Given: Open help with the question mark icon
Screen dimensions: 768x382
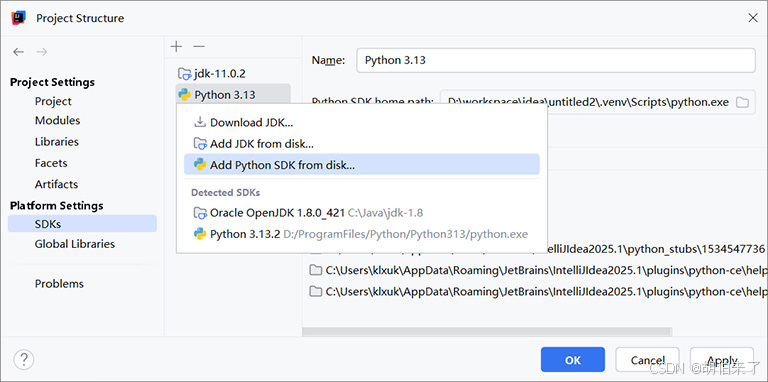Looking at the screenshot, I should [x=24, y=360].
